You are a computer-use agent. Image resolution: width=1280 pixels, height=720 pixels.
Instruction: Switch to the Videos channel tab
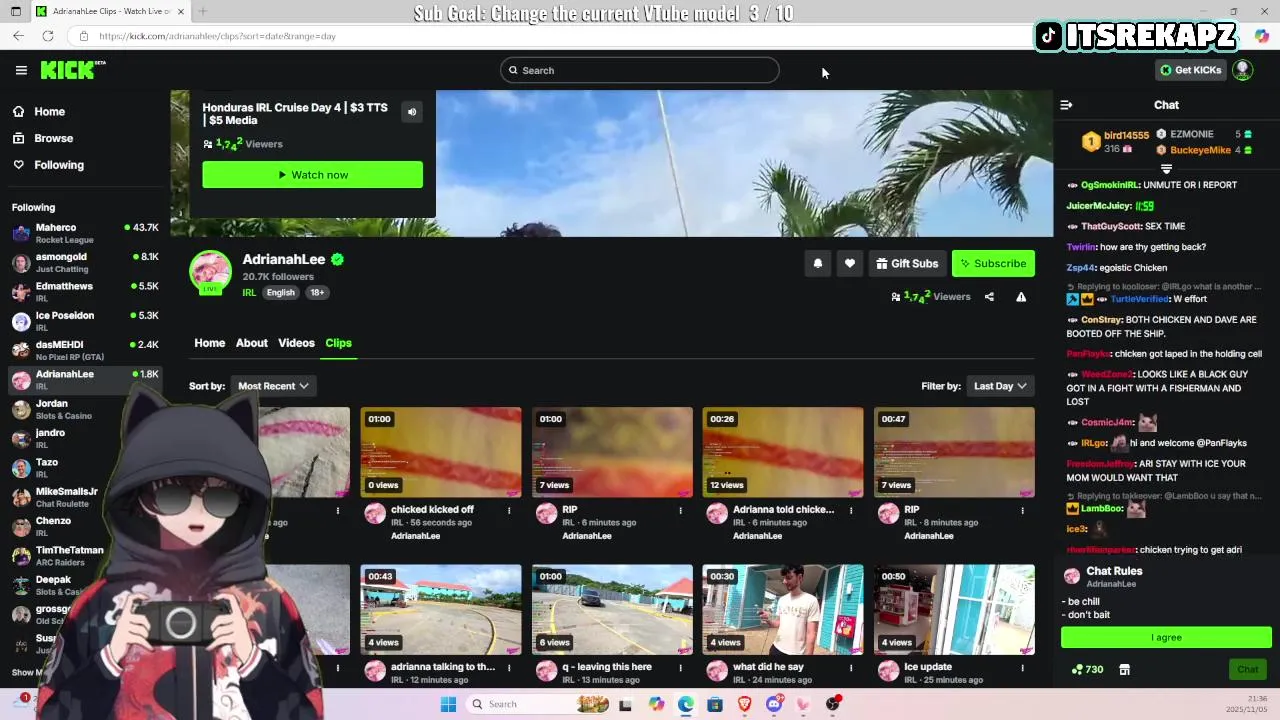(296, 343)
